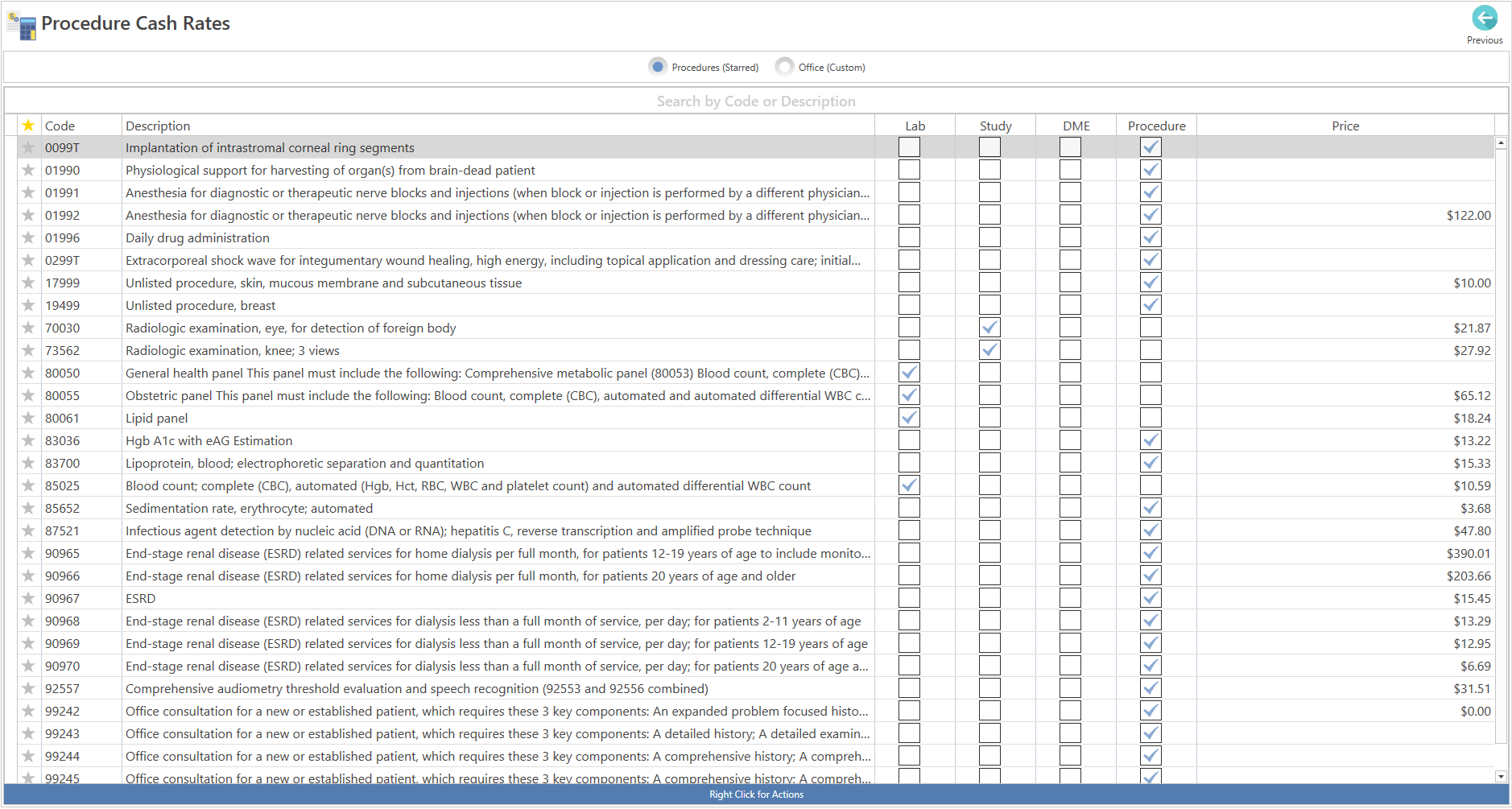Toggle star for code 73562
This screenshot has width=1512, height=809.
pyautogui.click(x=28, y=350)
